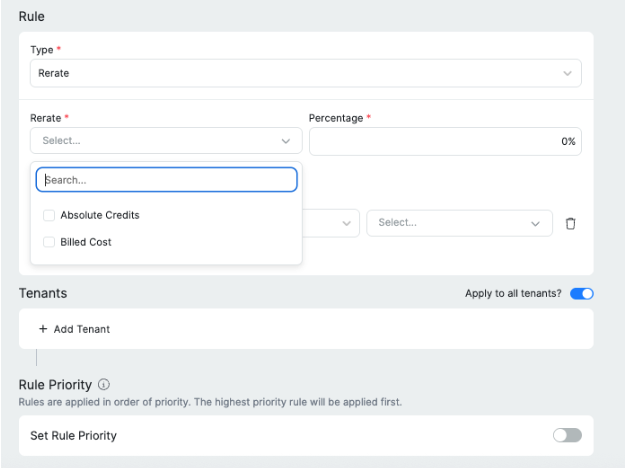Click the Rerate select chevron arrow
The width and height of the screenshot is (627, 468).
286,141
